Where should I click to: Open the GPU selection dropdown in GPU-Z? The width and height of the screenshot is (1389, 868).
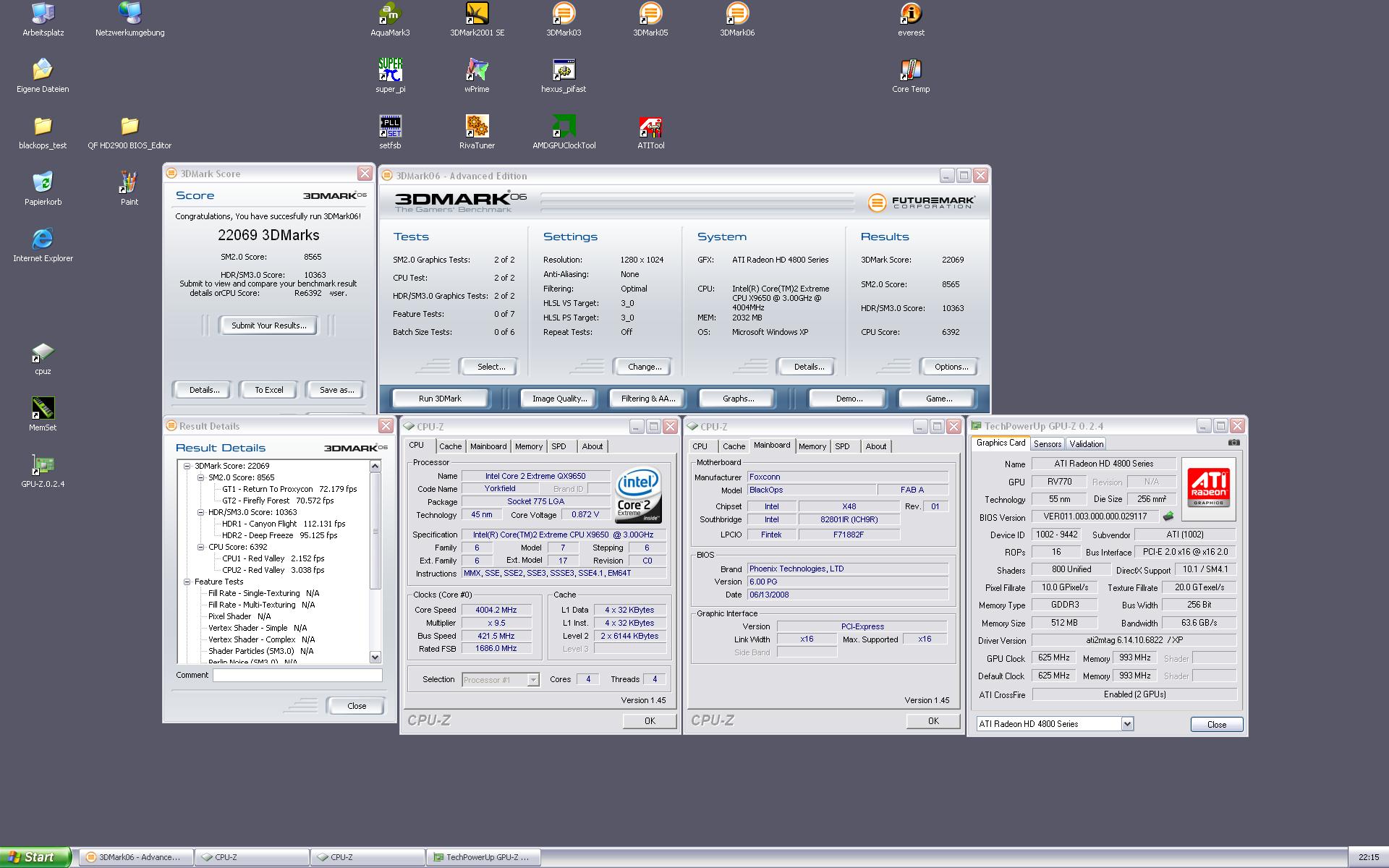click(1126, 724)
